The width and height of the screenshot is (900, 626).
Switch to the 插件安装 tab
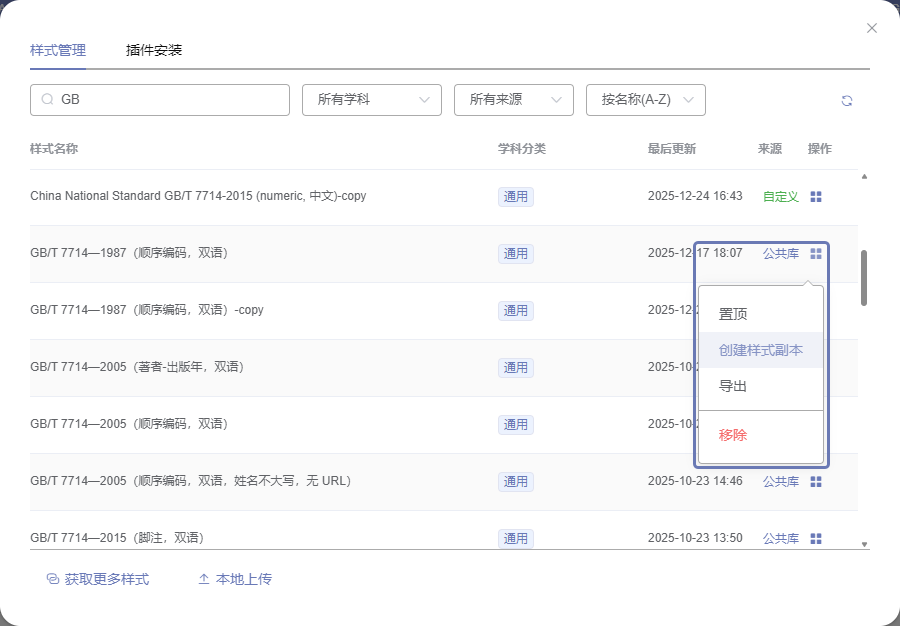pos(154,50)
